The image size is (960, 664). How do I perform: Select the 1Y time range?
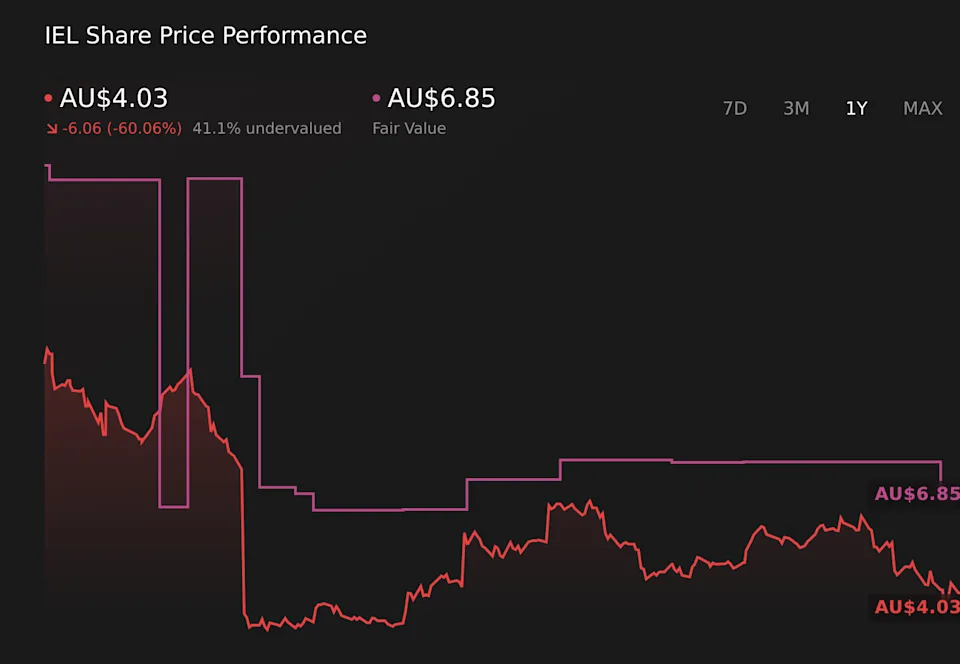(856, 108)
